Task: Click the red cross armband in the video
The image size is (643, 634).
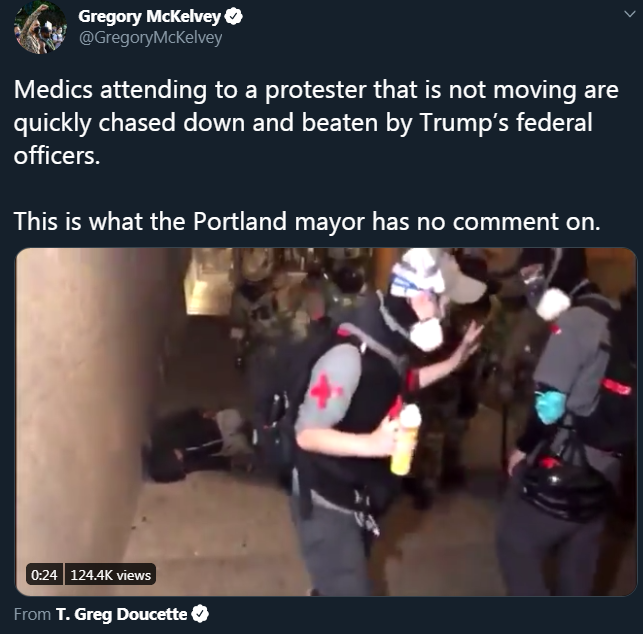Action: click(325, 391)
